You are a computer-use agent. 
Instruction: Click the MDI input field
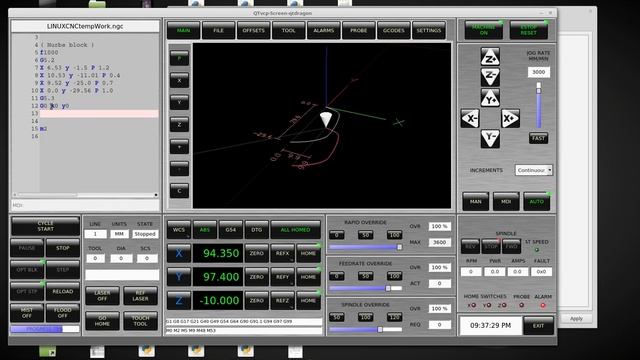tap(85, 205)
